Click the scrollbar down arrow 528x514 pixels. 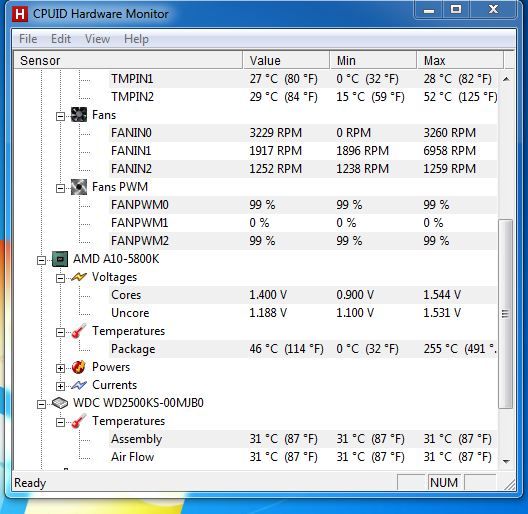[506, 461]
